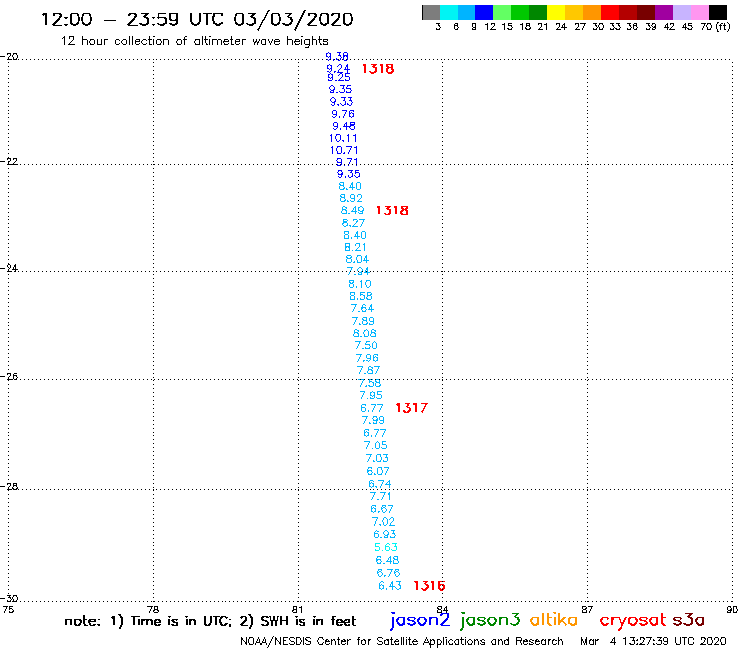Click the altika satellite legend label
Image resolution: width=740 pixels, height=650 pixels.
pos(554,619)
